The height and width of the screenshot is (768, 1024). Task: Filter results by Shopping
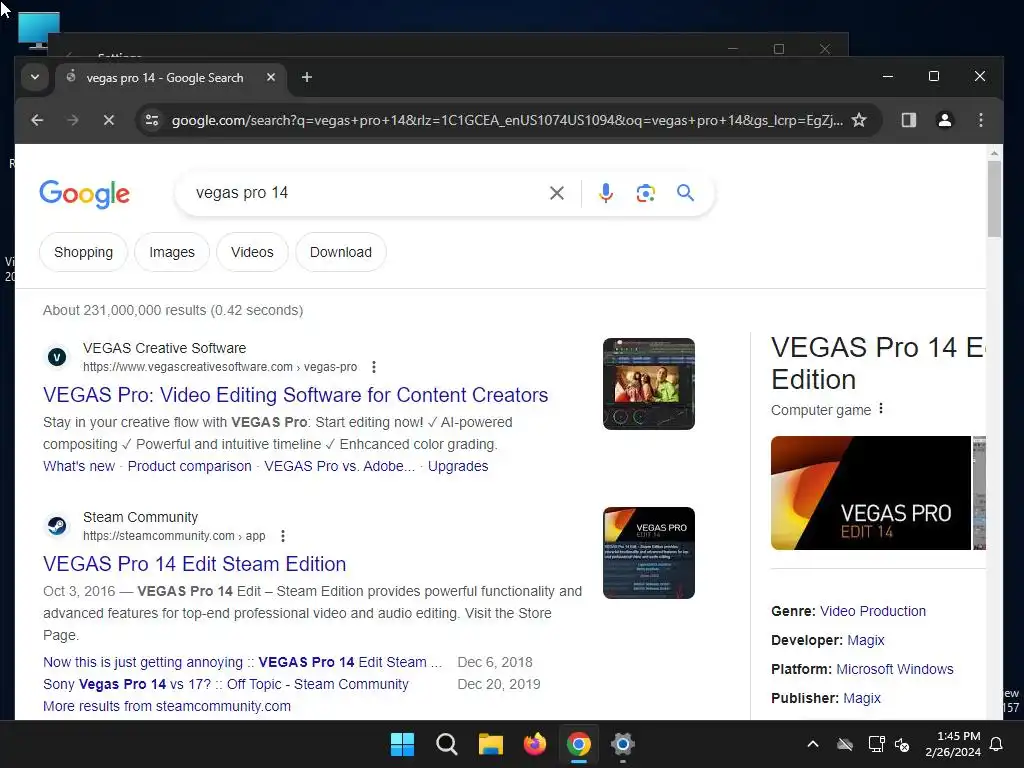tap(84, 252)
